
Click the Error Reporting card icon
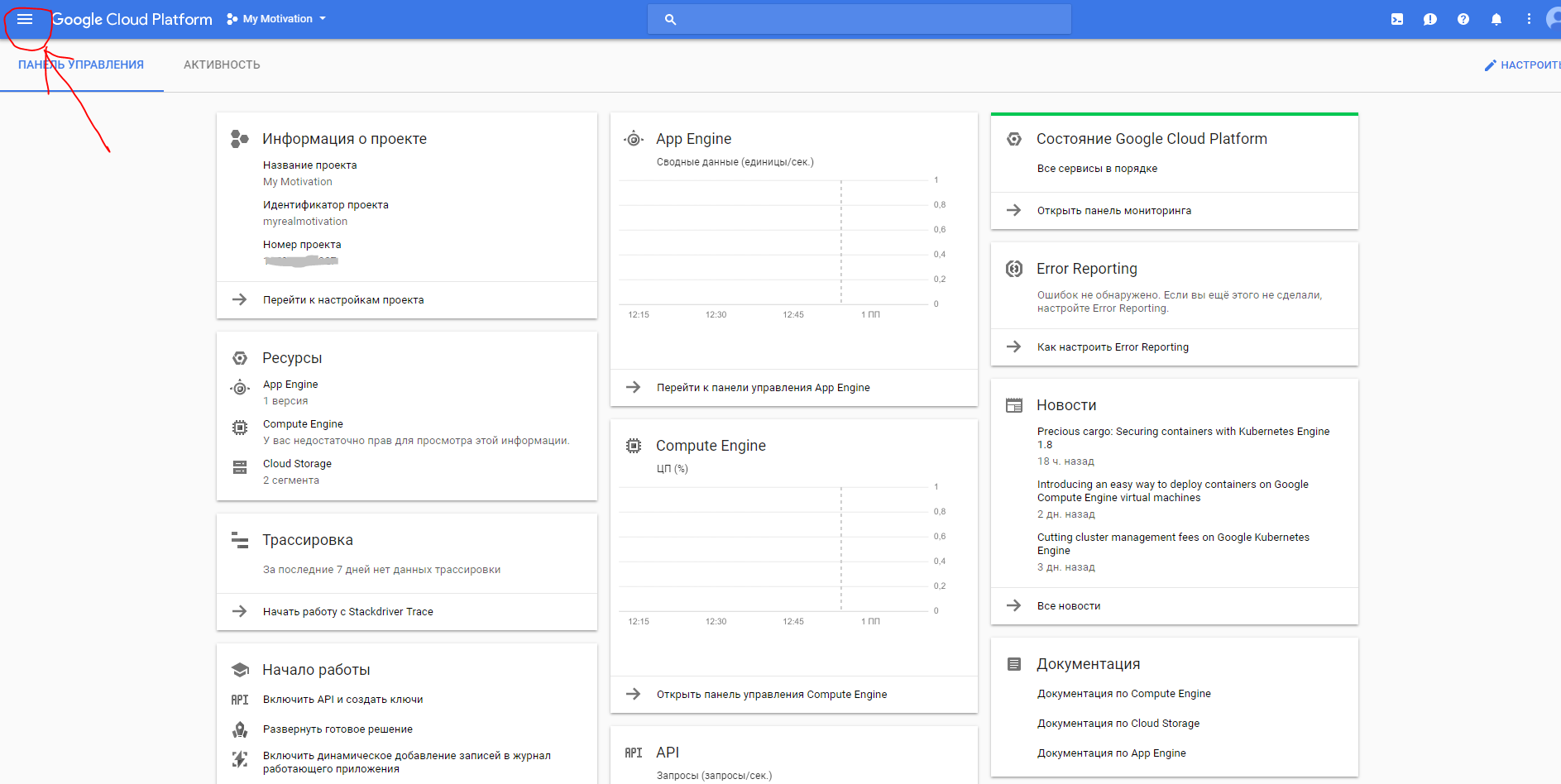pyautogui.click(x=1014, y=269)
